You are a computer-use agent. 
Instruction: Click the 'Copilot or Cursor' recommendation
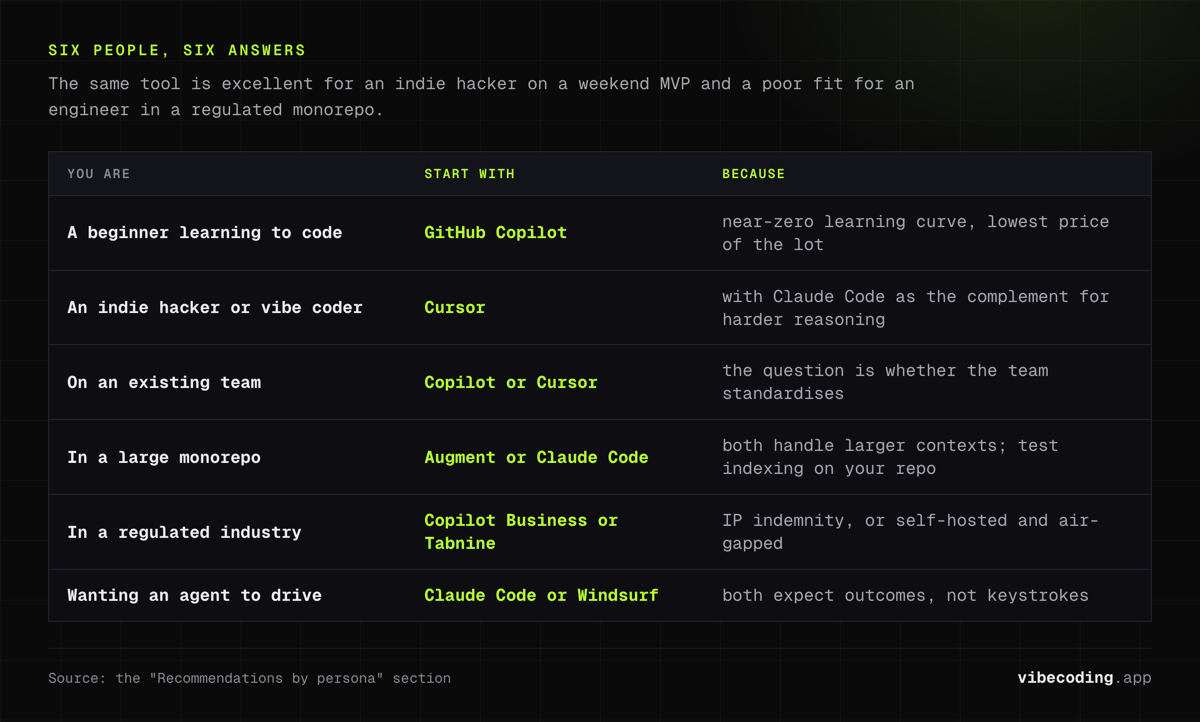pos(510,382)
